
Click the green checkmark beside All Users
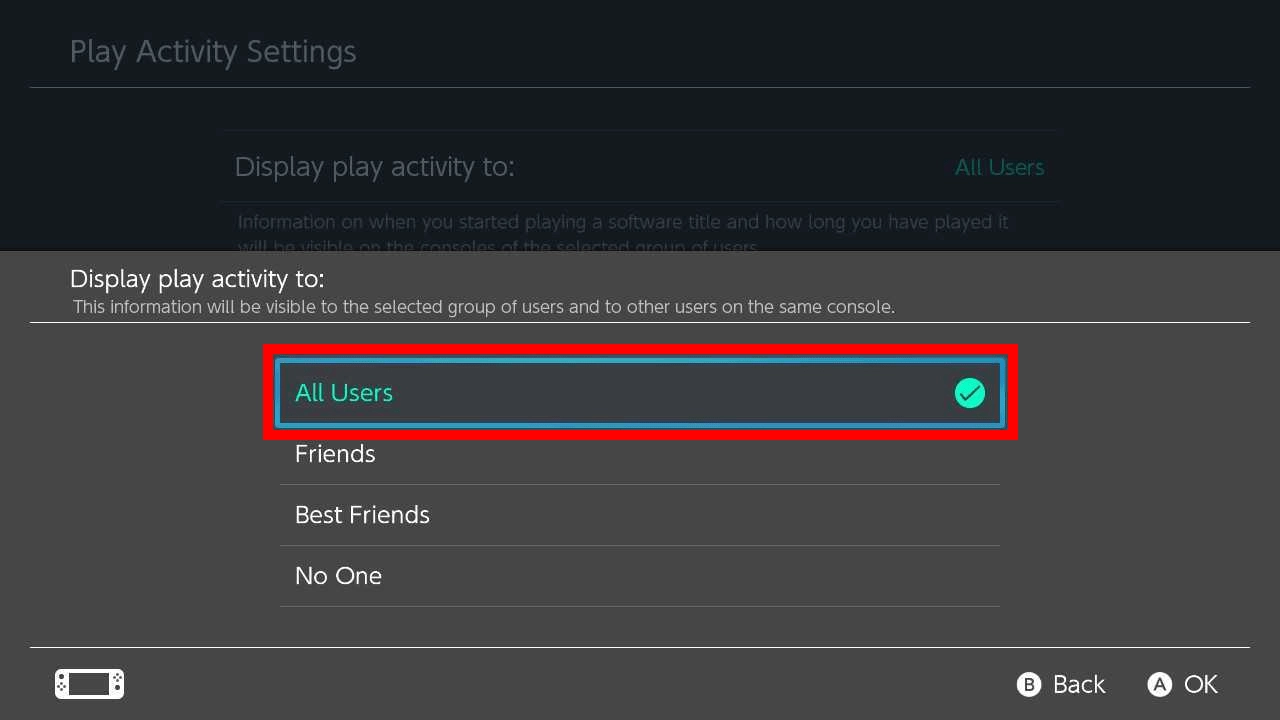click(969, 393)
